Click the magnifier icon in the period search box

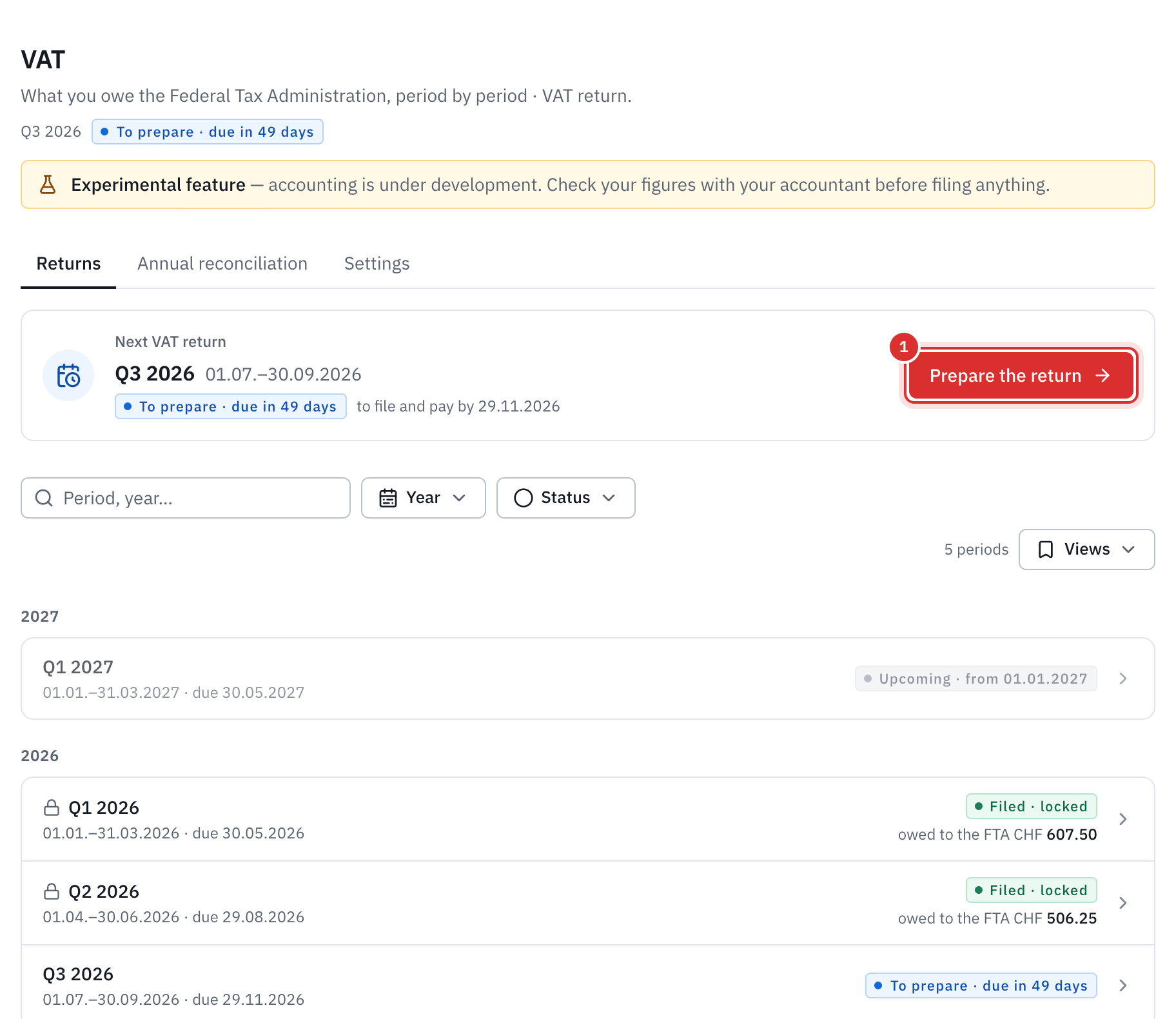[44, 498]
